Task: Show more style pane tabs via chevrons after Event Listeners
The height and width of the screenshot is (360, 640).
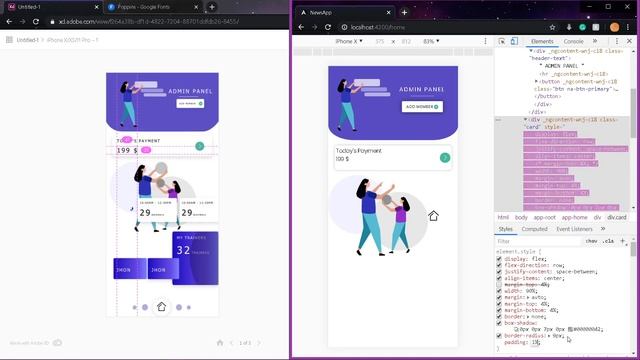Action: point(603,229)
